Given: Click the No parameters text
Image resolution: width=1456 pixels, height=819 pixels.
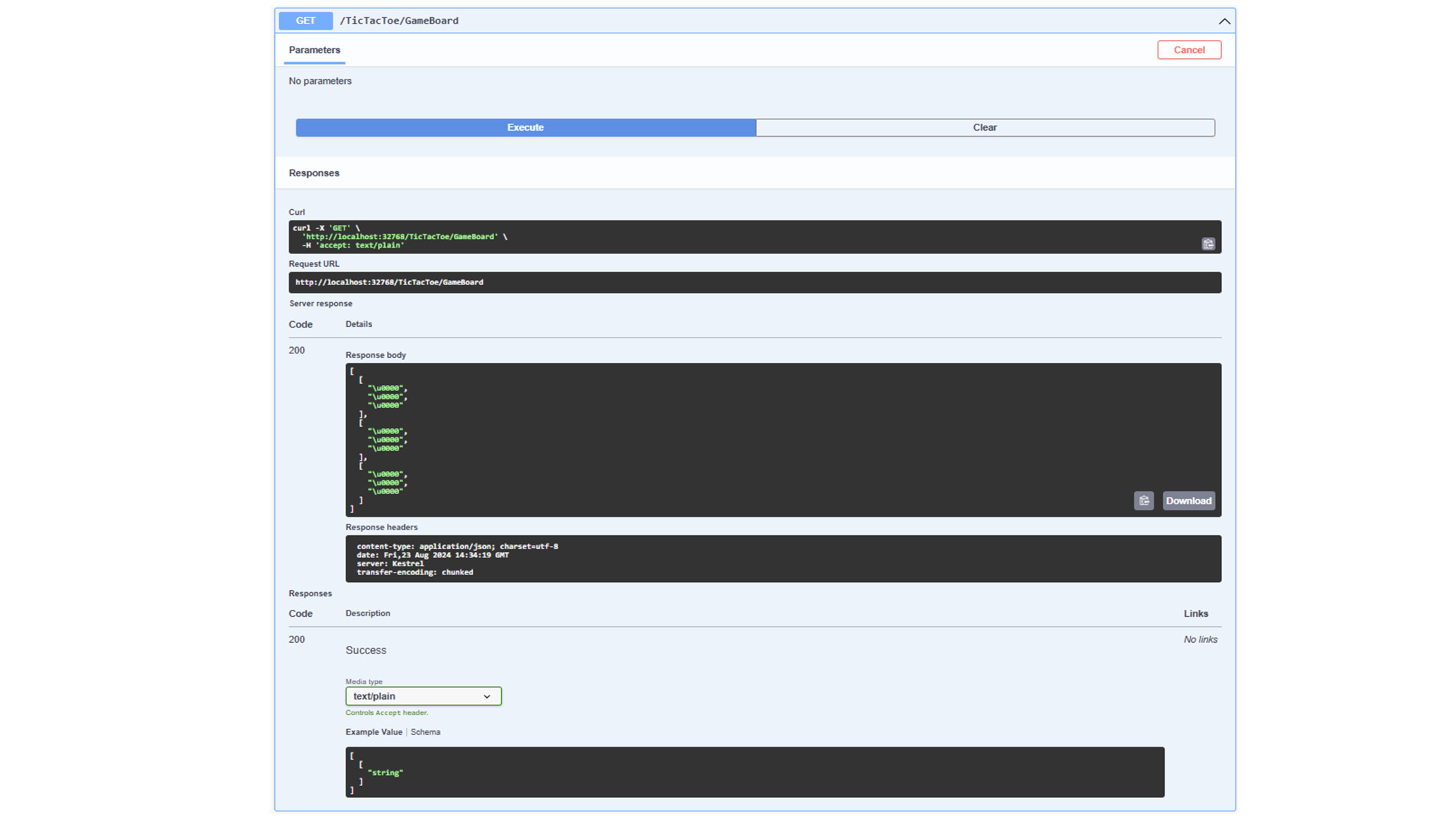Looking at the screenshot, I should [x=320, y=81].
